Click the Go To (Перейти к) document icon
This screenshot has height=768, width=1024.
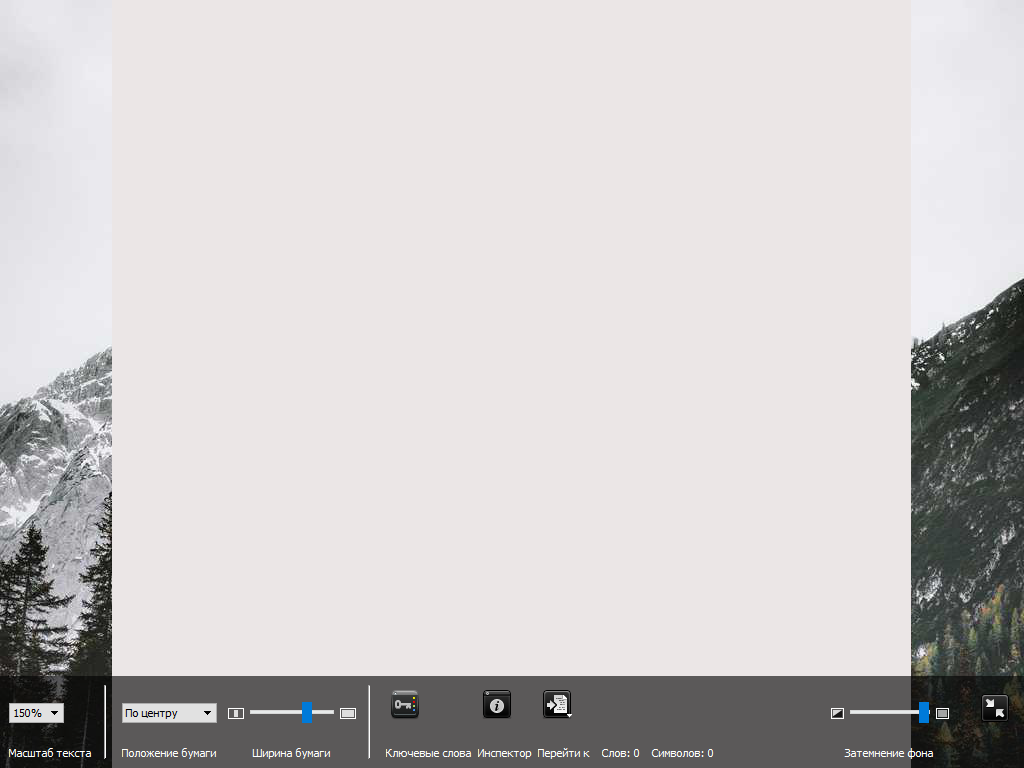[x=557, y=704]
